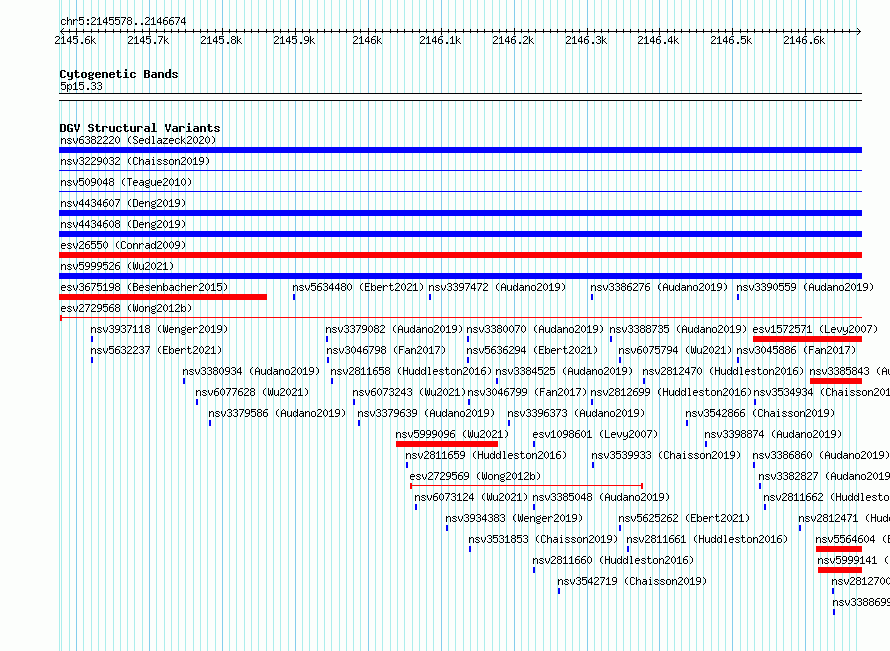890x651 pixels.
Task: Open esv1098601 (Levy2007) variant
Action: tap(595, 434)
